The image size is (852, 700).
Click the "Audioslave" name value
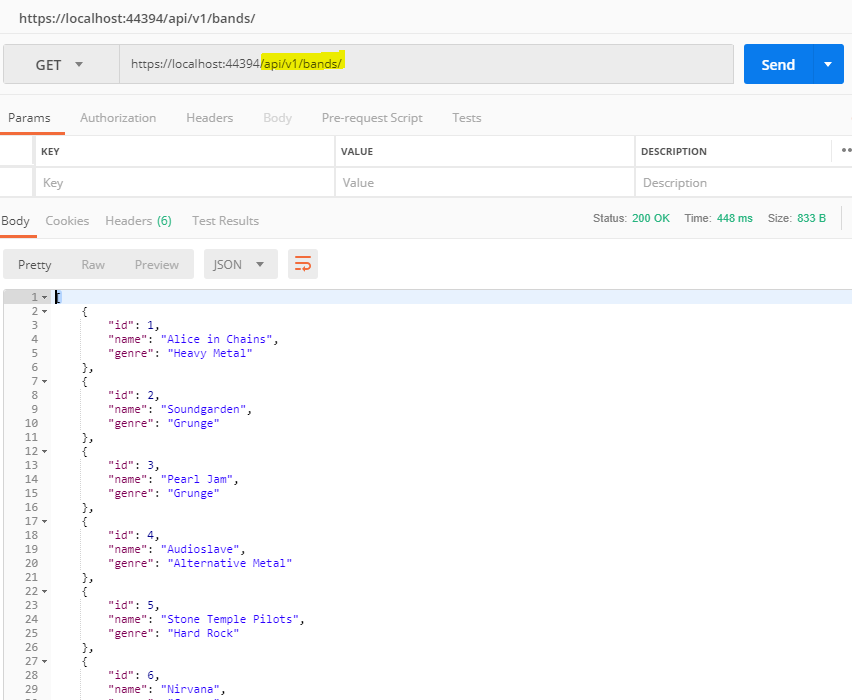[x=200, y=549]
